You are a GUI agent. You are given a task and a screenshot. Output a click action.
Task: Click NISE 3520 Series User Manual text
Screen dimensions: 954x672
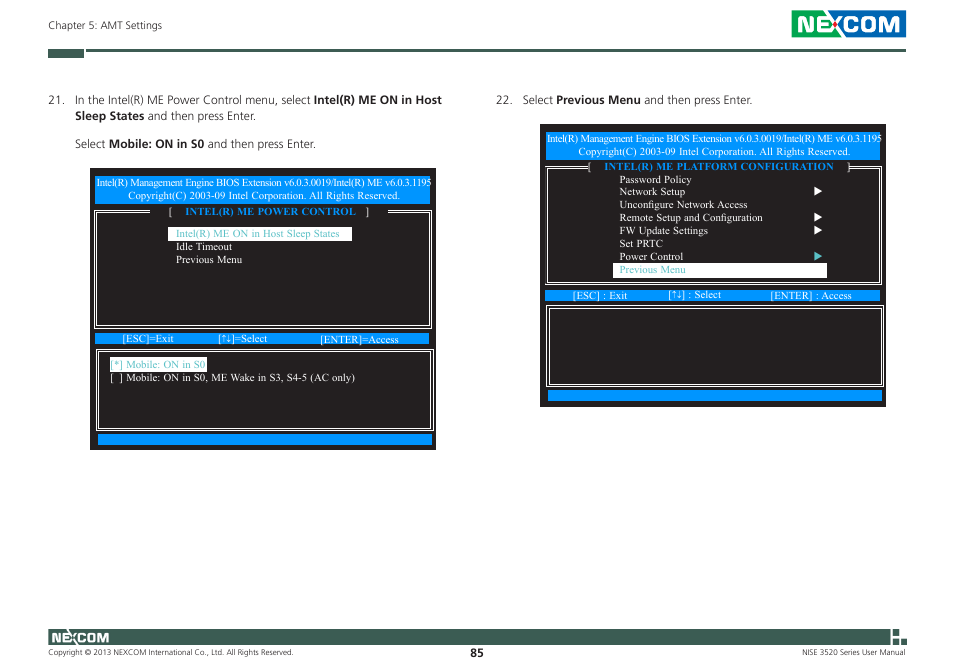click(x=854, y=653)
